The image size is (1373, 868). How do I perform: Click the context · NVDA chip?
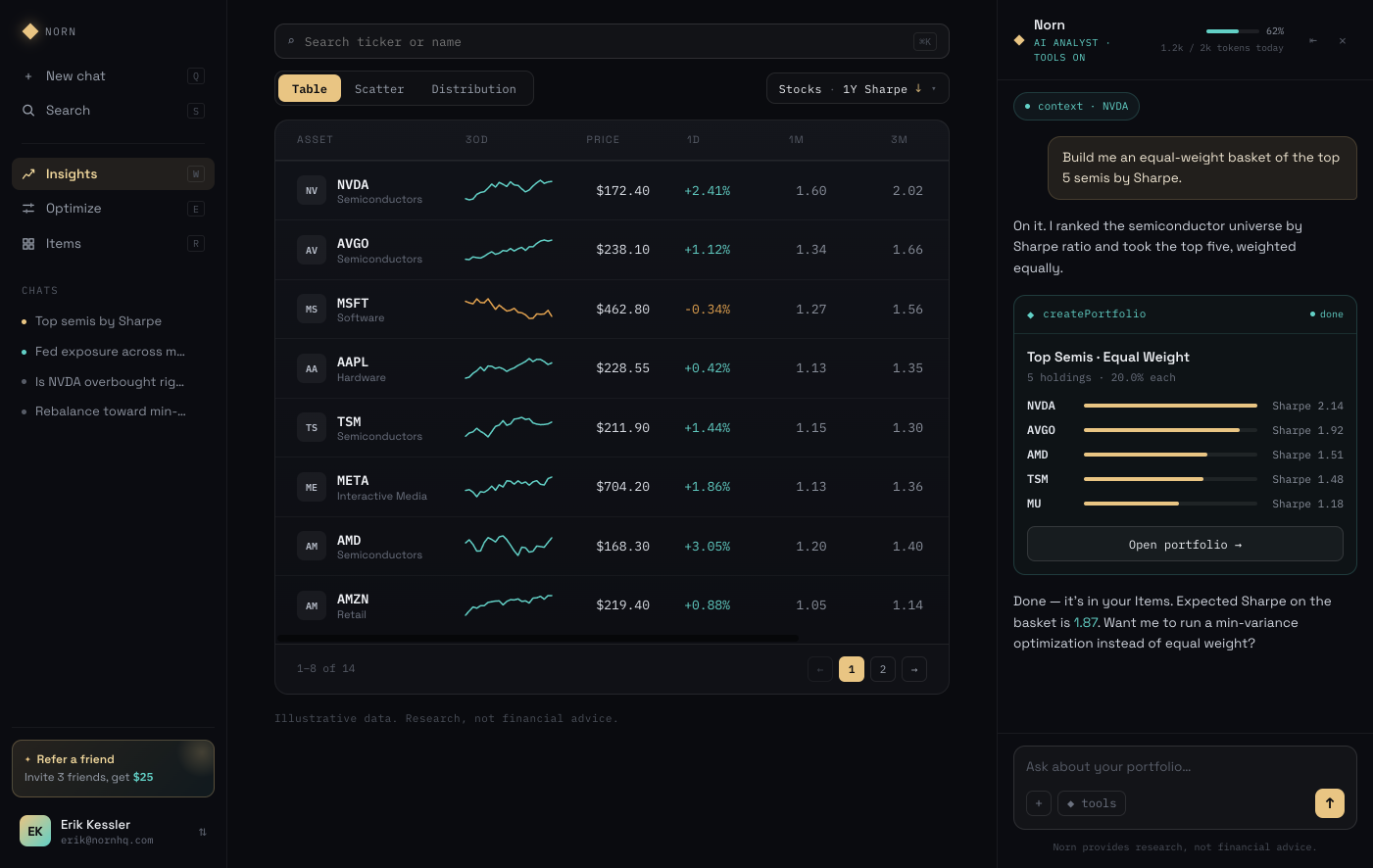point(1076,106)
